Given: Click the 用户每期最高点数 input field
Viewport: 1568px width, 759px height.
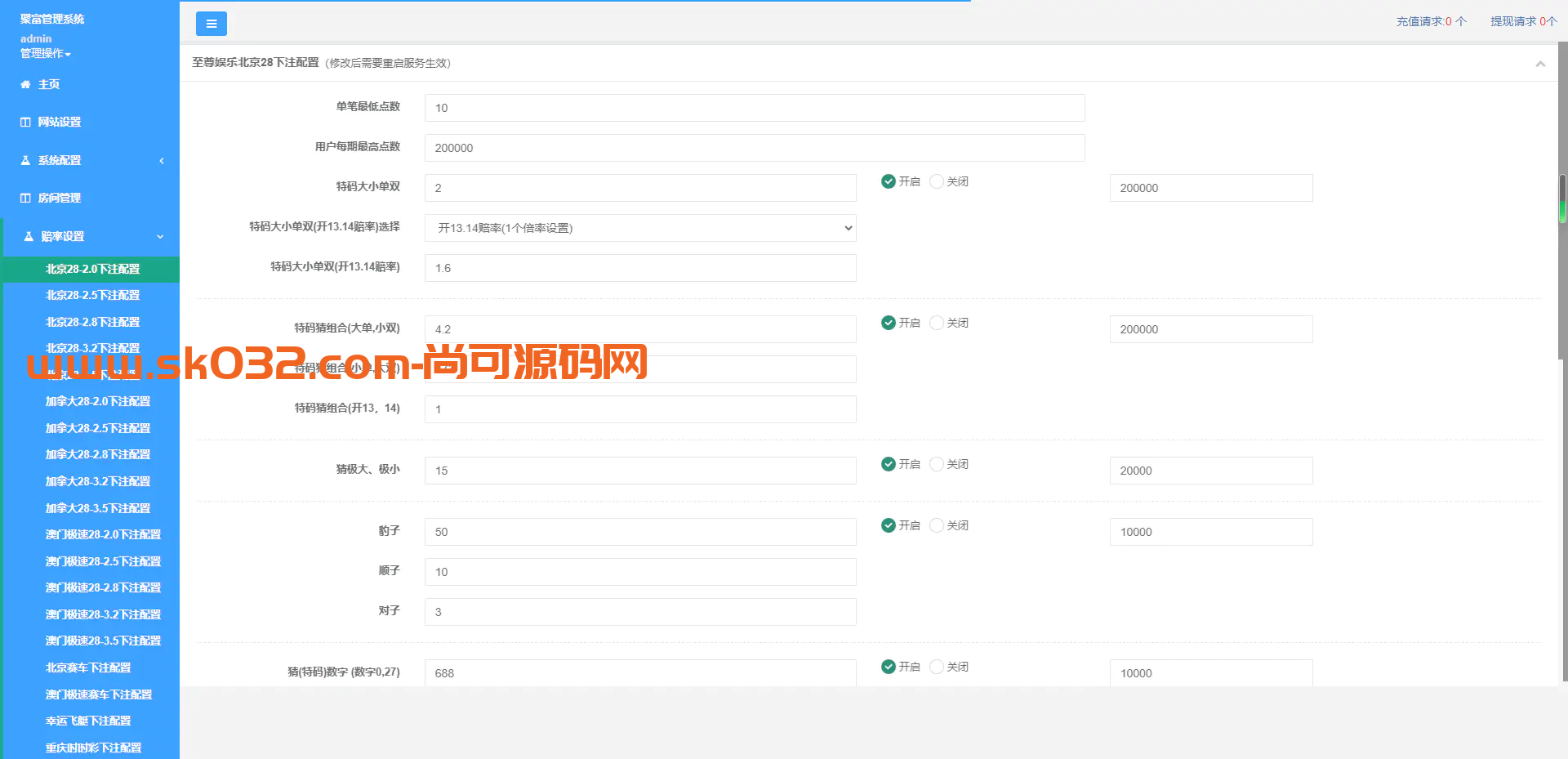Looking at the screenshot, I should 755,148.
